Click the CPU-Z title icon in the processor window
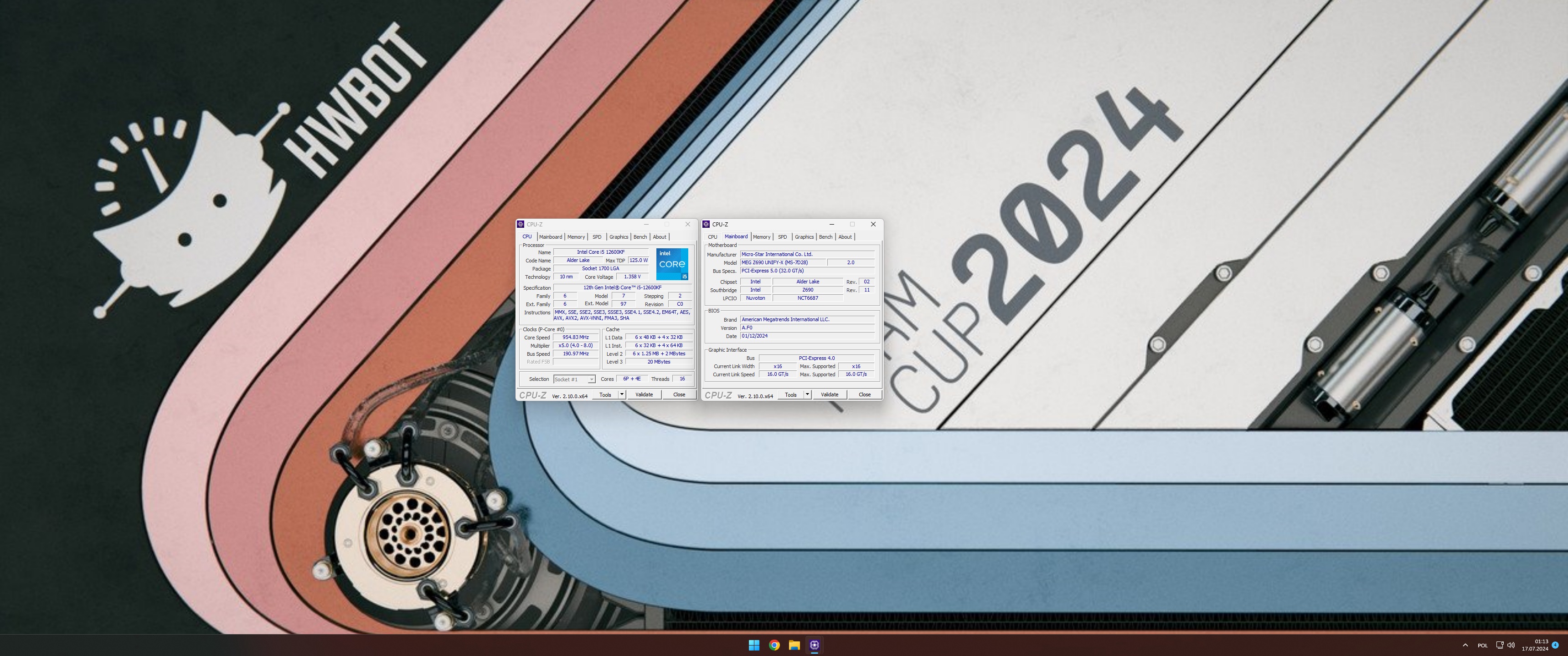 point(521,224)
